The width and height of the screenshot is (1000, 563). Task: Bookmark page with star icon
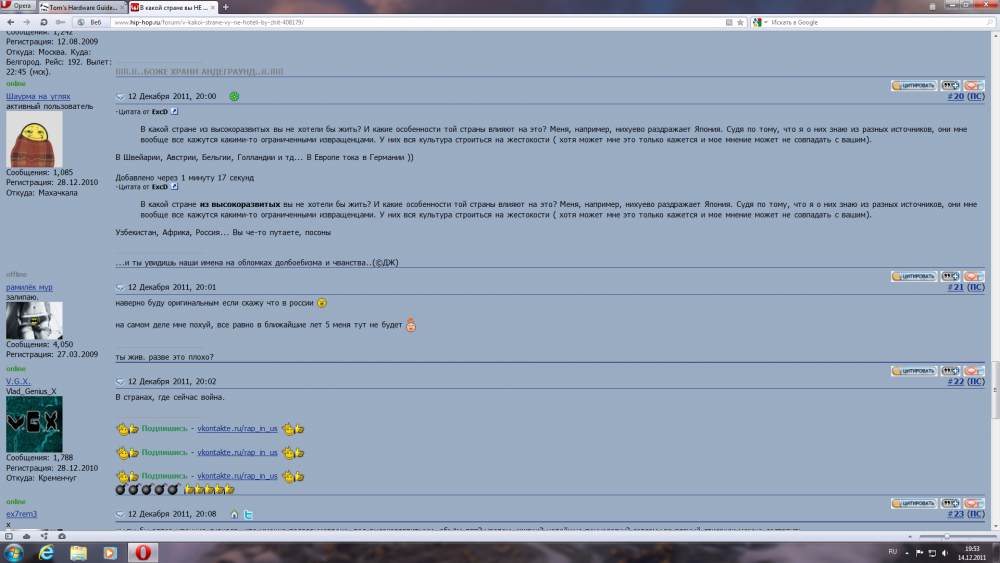click(740, 22)
